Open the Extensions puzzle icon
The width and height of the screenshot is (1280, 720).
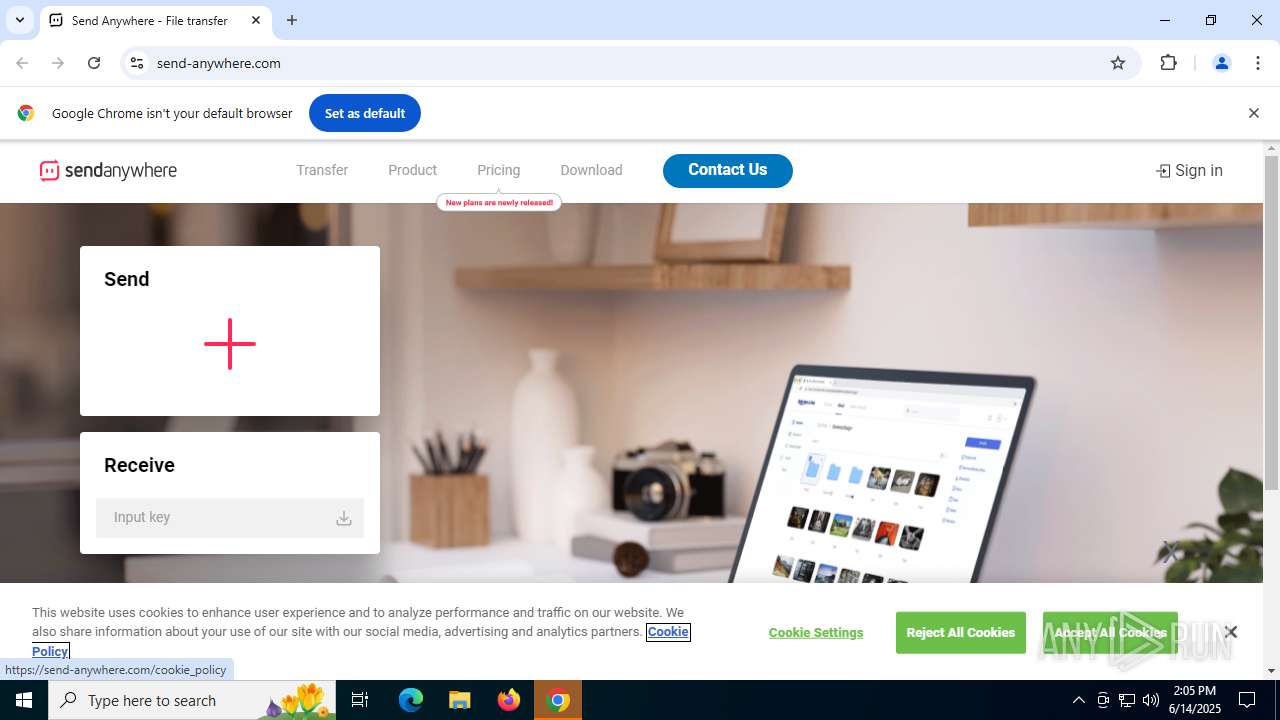tap(1168, 63)
